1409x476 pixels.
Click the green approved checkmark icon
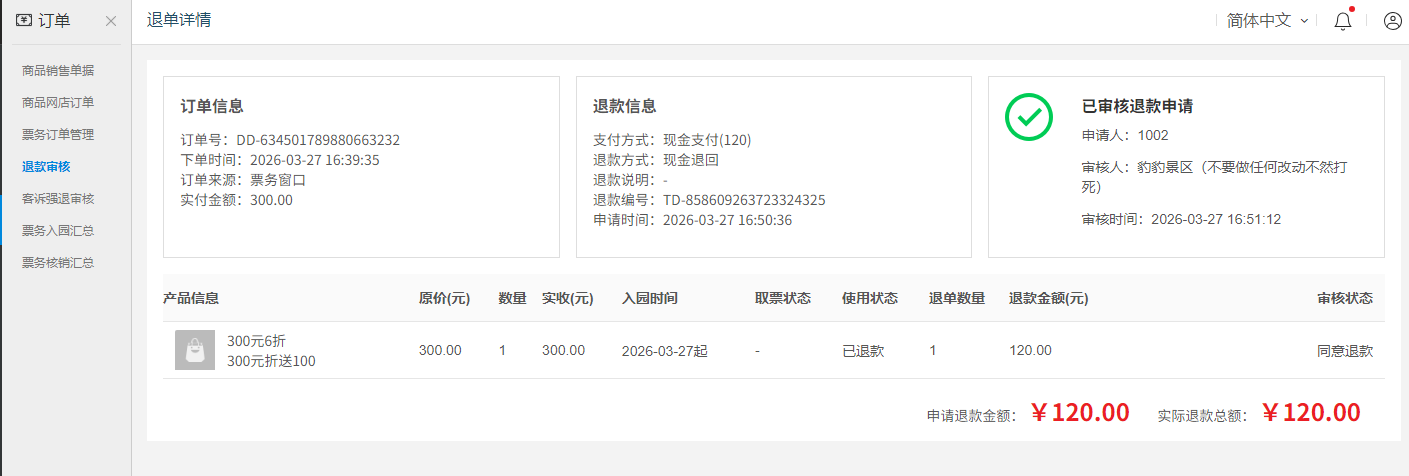click(1029, 117)
